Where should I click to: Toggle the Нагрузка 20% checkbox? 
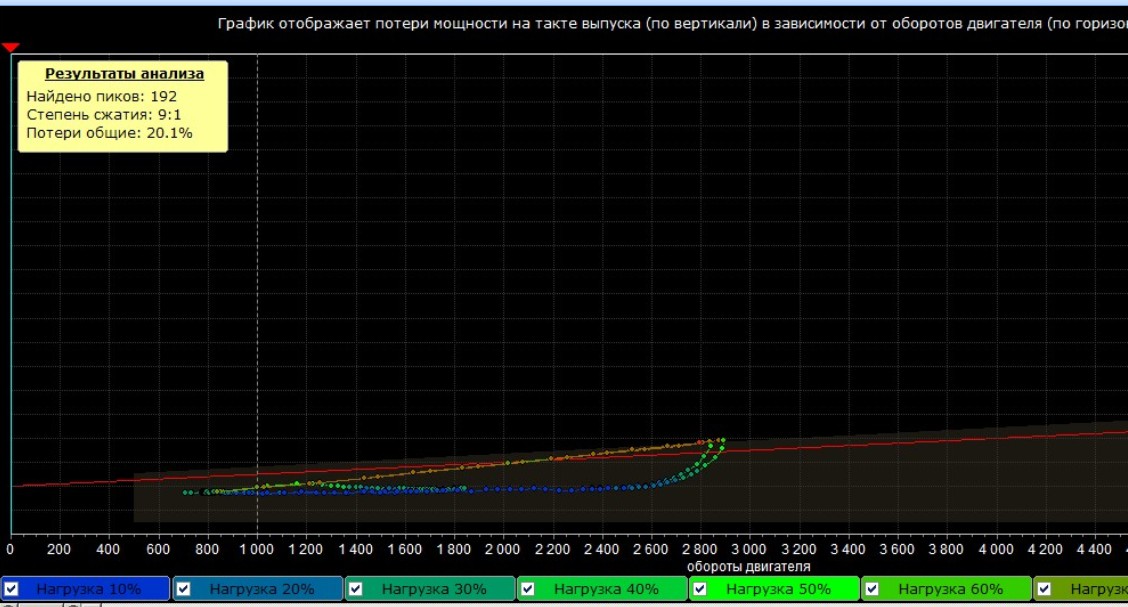point(183,589)
